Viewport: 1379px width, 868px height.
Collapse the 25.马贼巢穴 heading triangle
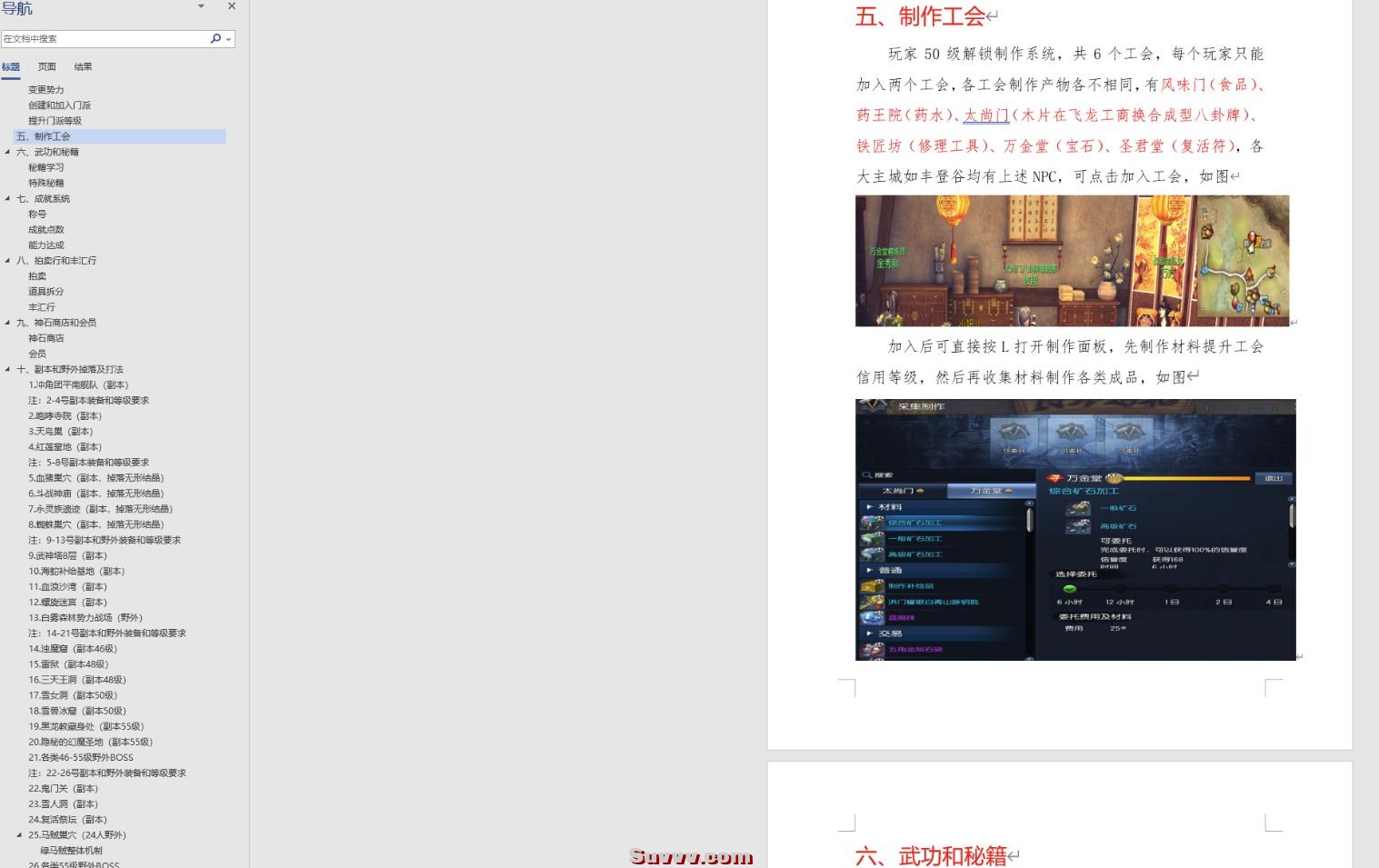pos(20,834)
